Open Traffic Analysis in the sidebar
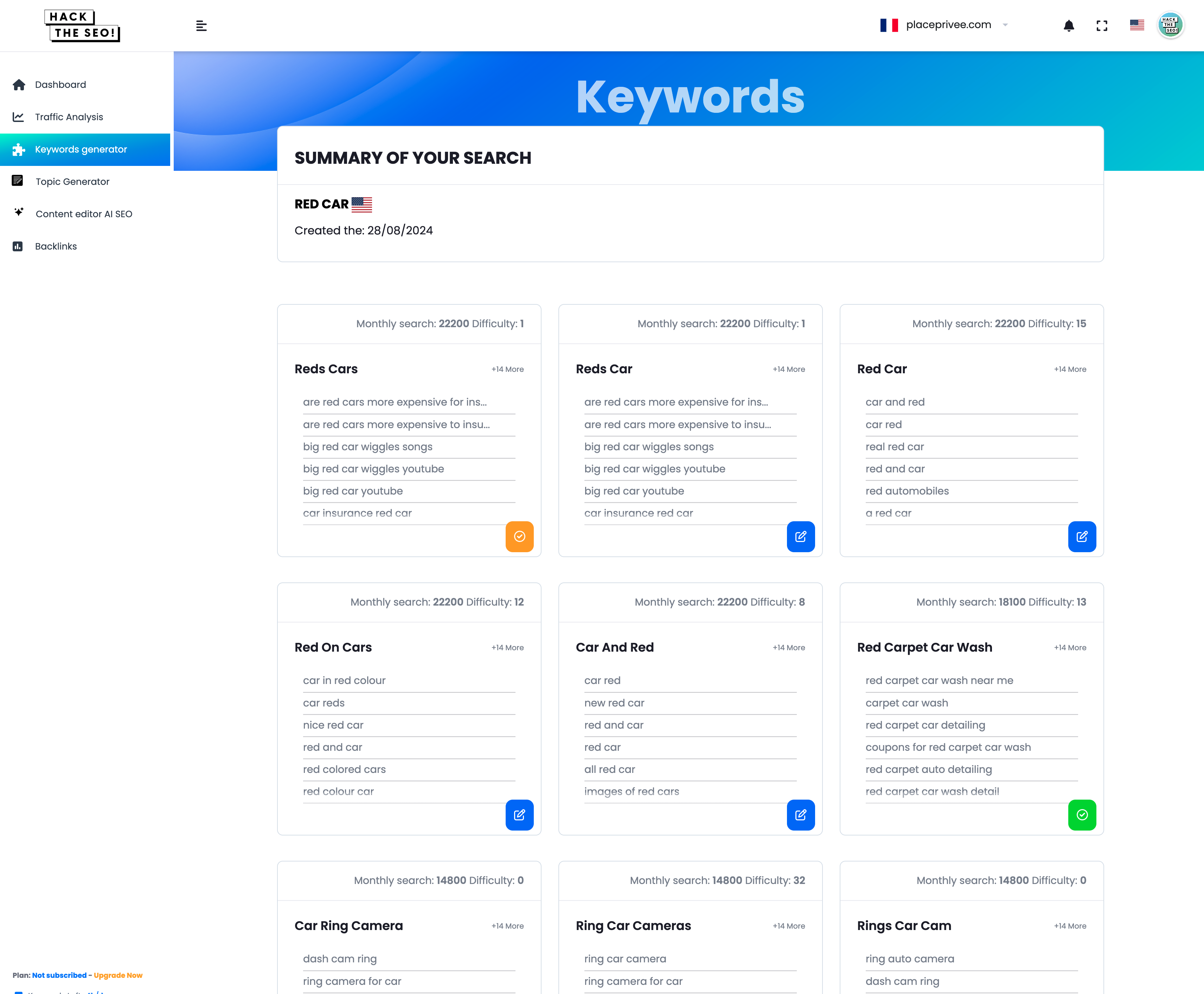This screenshot has width=1204, height=994. tap(69, 117)
